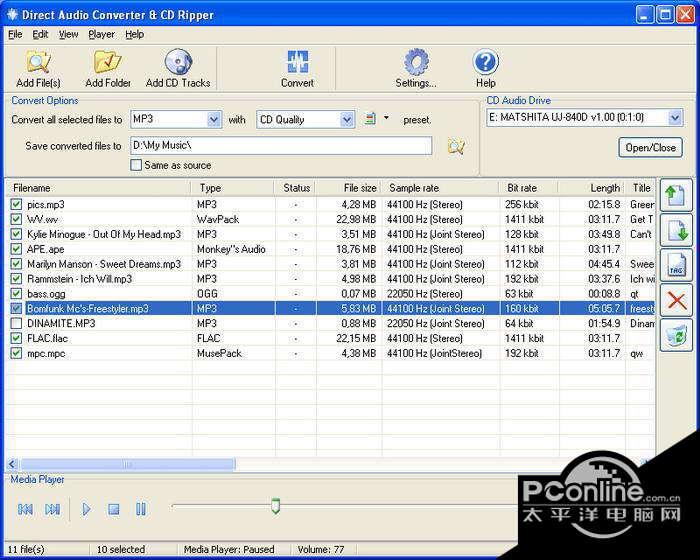
Task: Uncheck the bass.ogg checkbox
Action: (16, 293)
